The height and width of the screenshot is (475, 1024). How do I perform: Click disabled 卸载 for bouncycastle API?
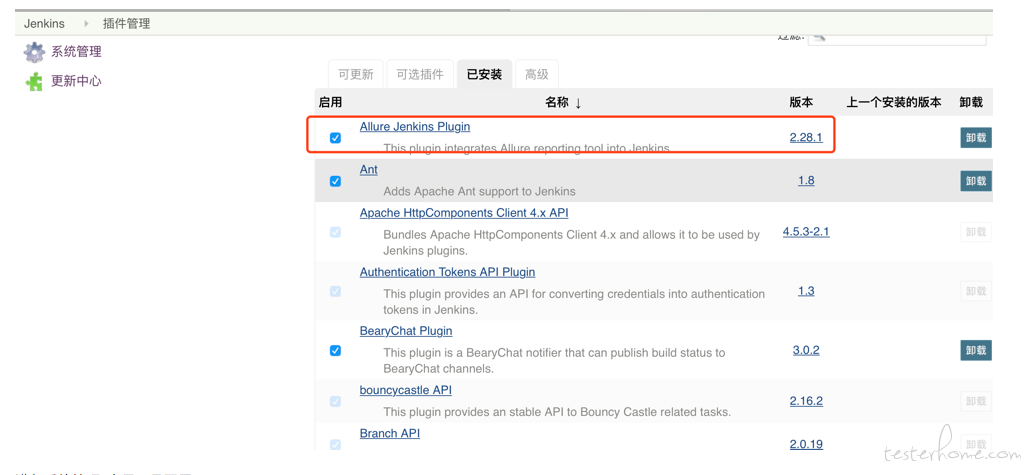976,401
